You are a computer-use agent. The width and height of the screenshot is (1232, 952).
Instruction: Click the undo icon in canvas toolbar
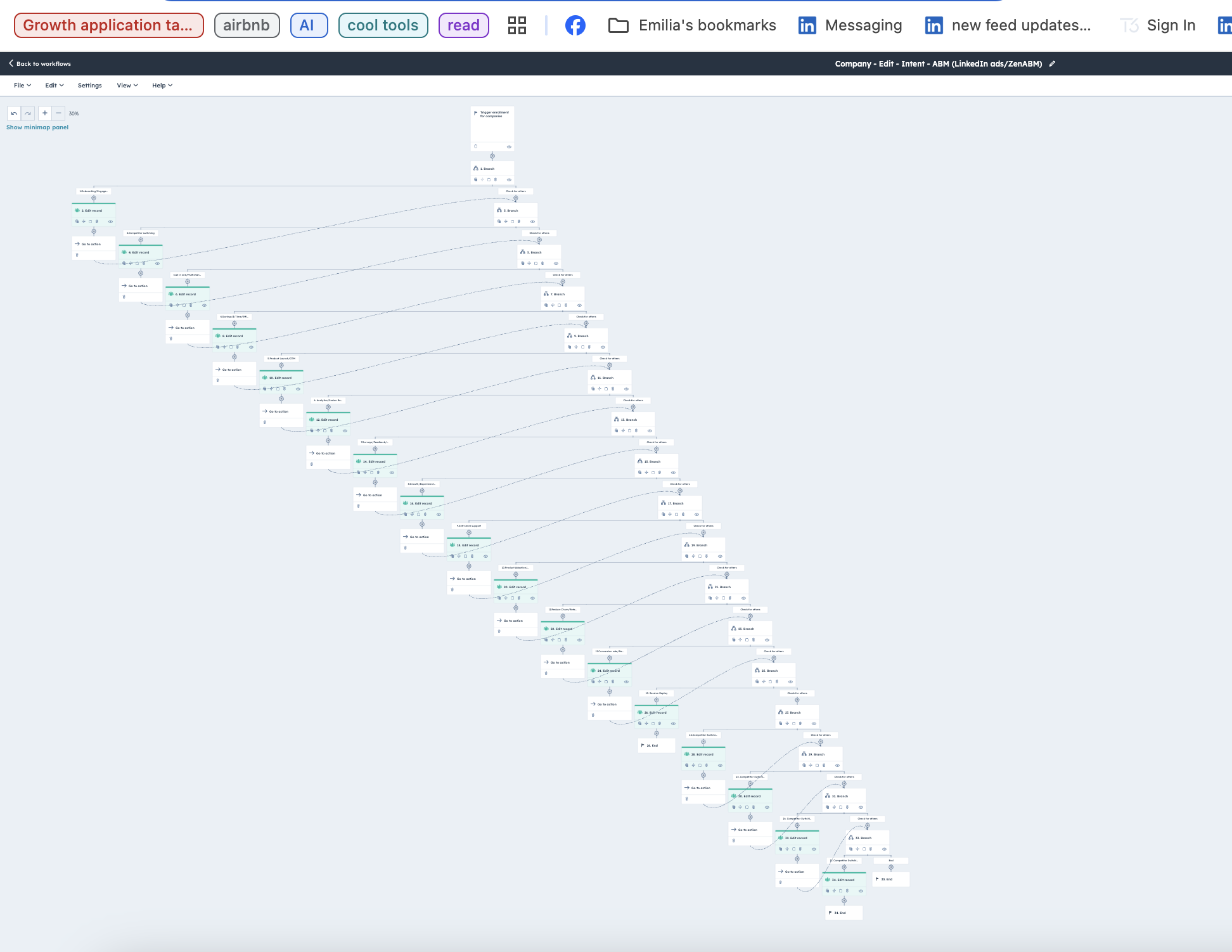click(14, 113)
